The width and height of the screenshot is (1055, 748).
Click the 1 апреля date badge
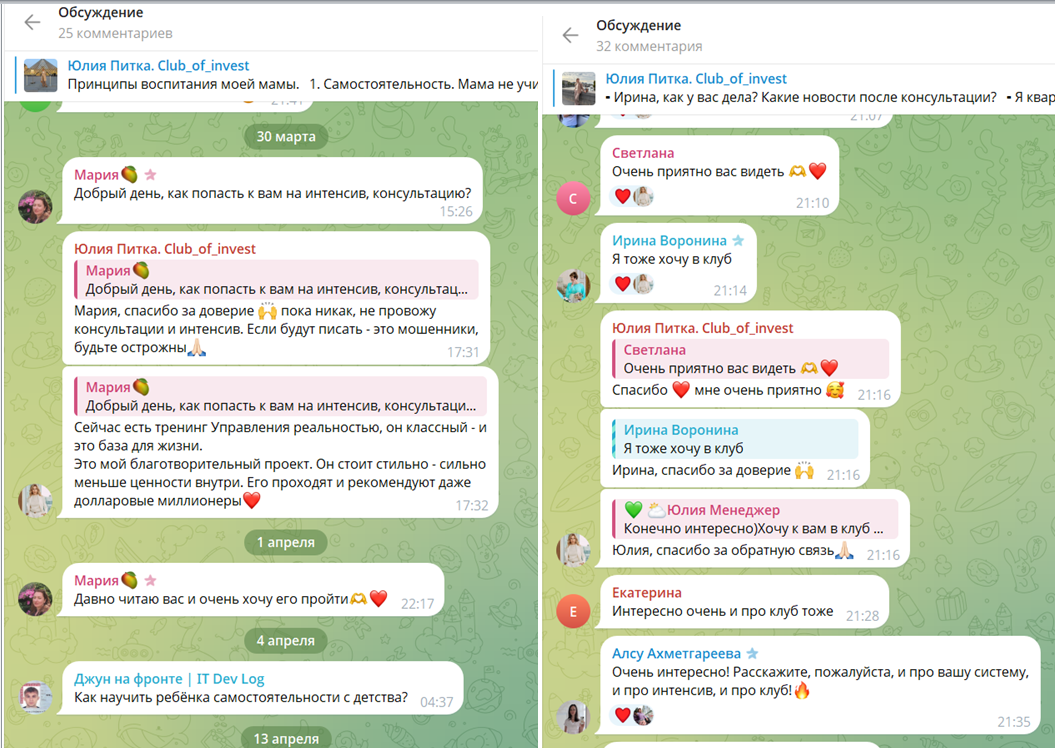tap(286, 542)
